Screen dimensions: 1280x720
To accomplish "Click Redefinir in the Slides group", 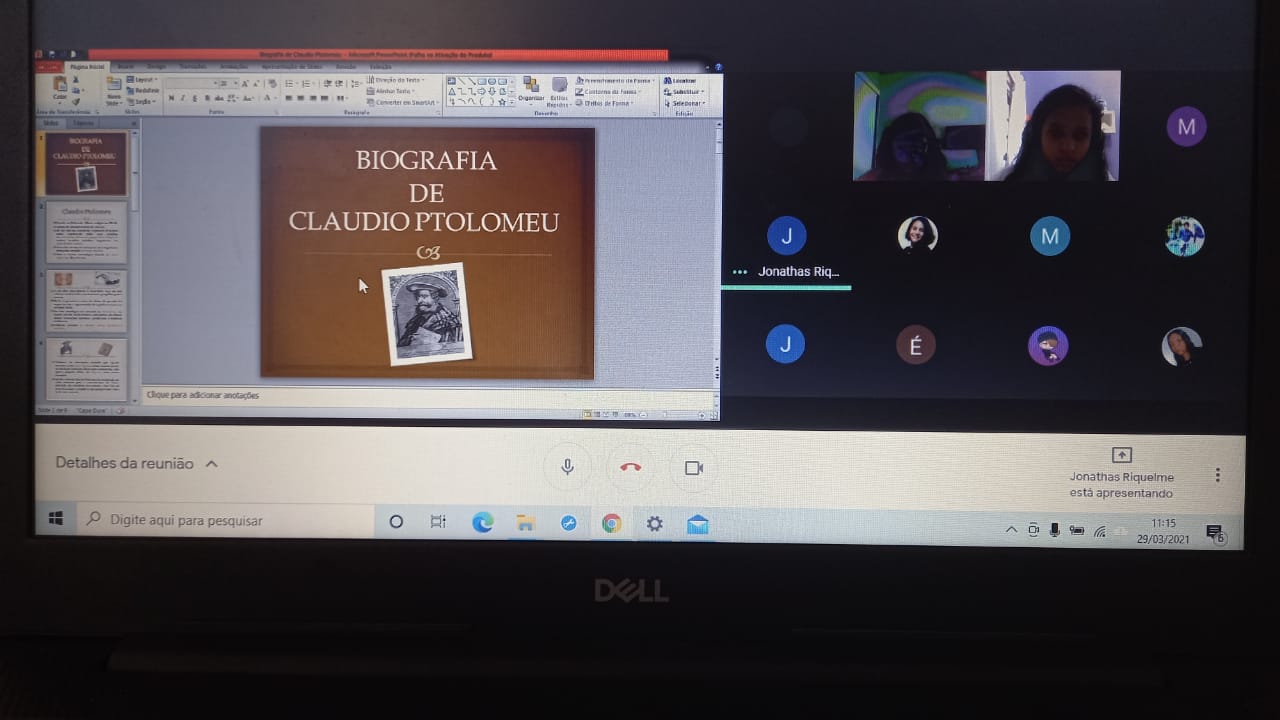I will pos(144,90).
